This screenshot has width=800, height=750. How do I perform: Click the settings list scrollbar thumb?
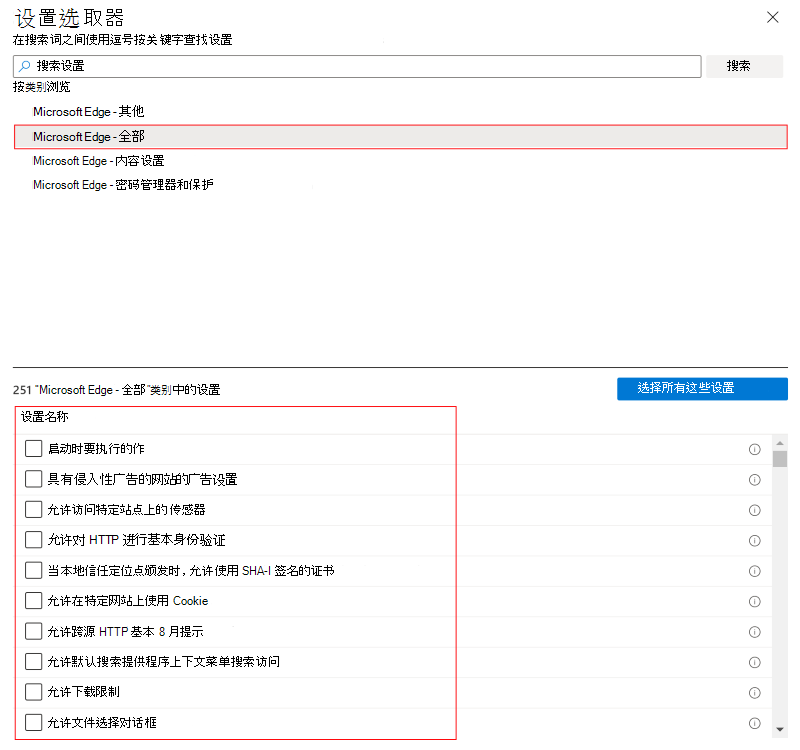[x=779, y=459]
